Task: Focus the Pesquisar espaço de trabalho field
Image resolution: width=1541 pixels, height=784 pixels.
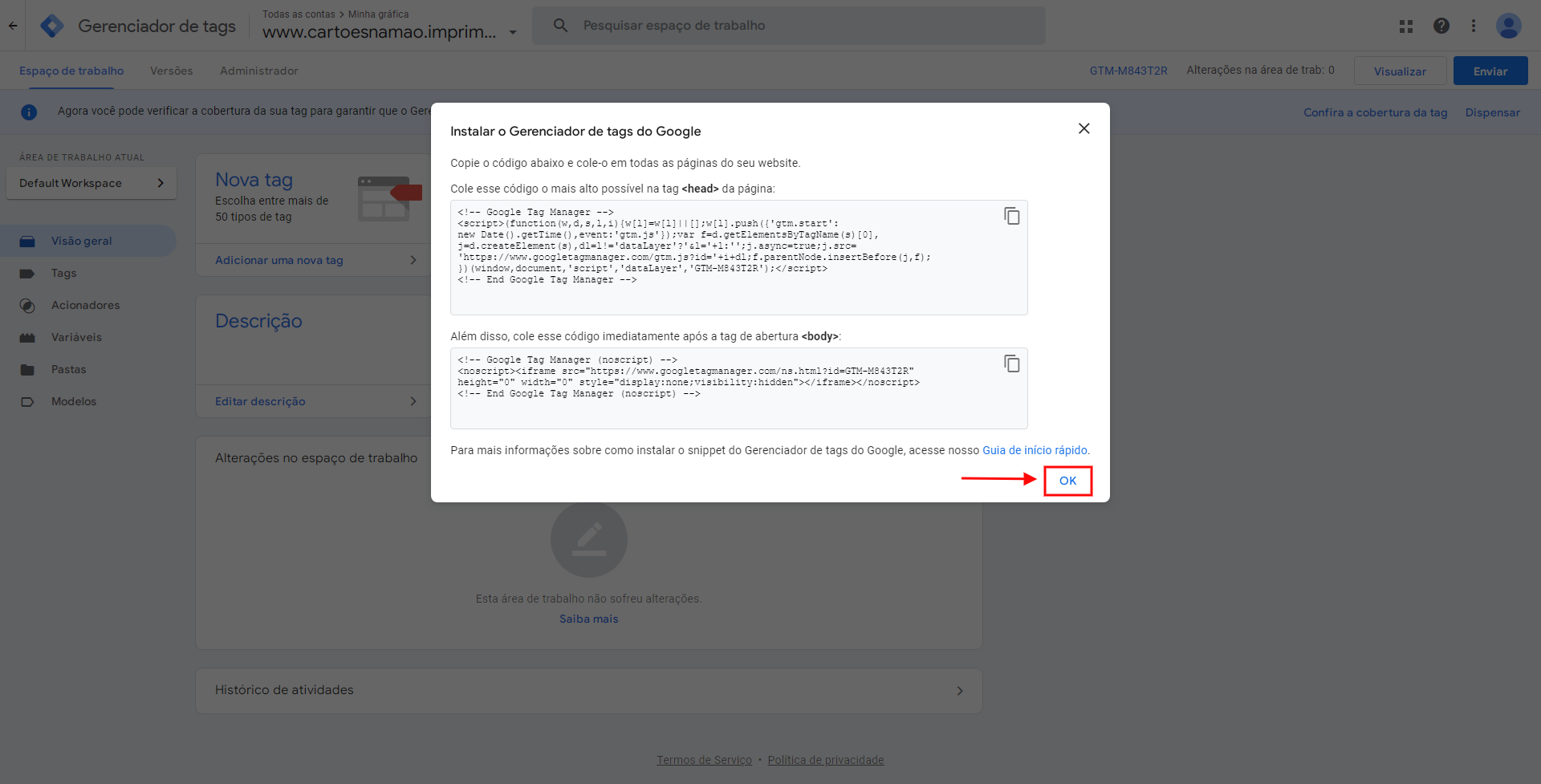Action: click(x=789, y=26)
